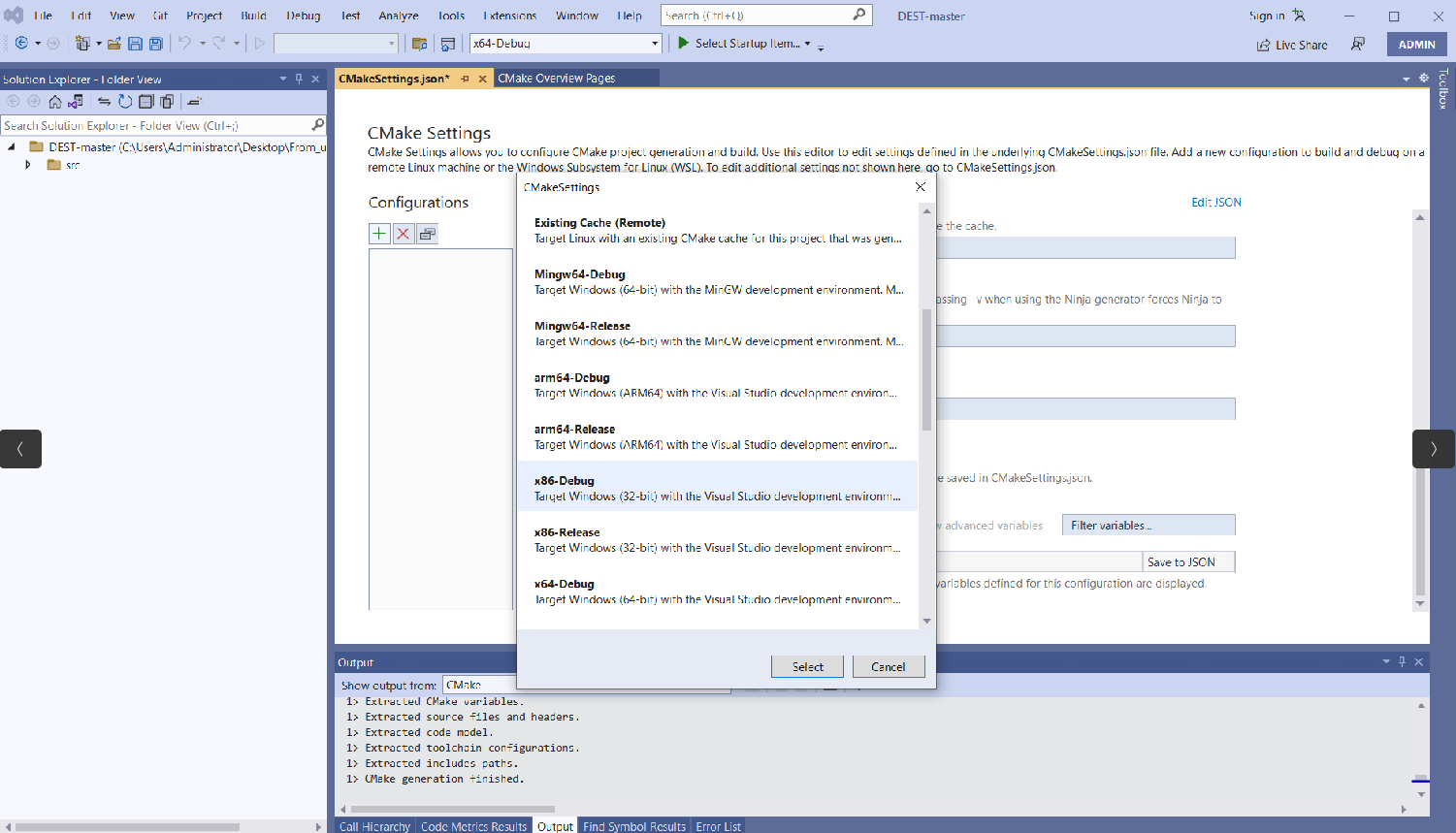Open the Extensions menu
The height and width of the screenshot is (833, 1456).
[509, 16]
